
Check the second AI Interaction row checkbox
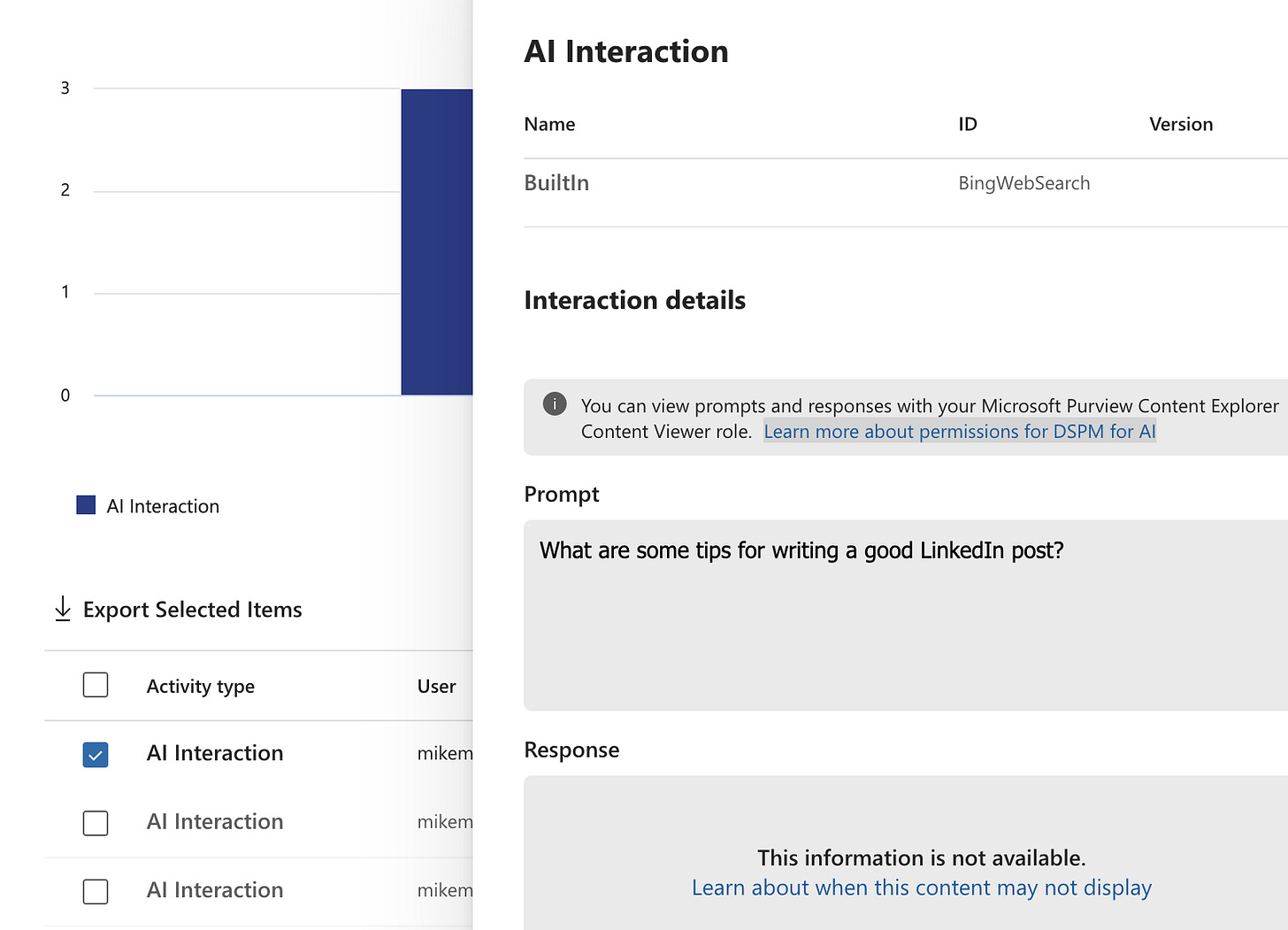[x=96, y=823]
